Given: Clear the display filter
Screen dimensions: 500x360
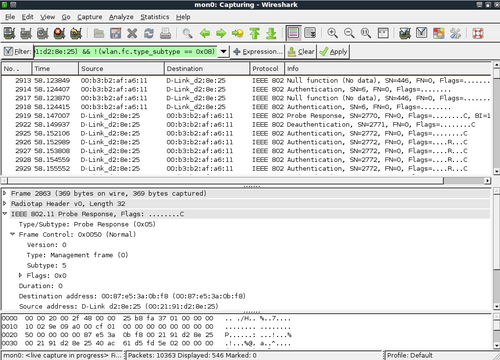Looking at the screenshot, I should pyautogui.click(x=301, y=52).
